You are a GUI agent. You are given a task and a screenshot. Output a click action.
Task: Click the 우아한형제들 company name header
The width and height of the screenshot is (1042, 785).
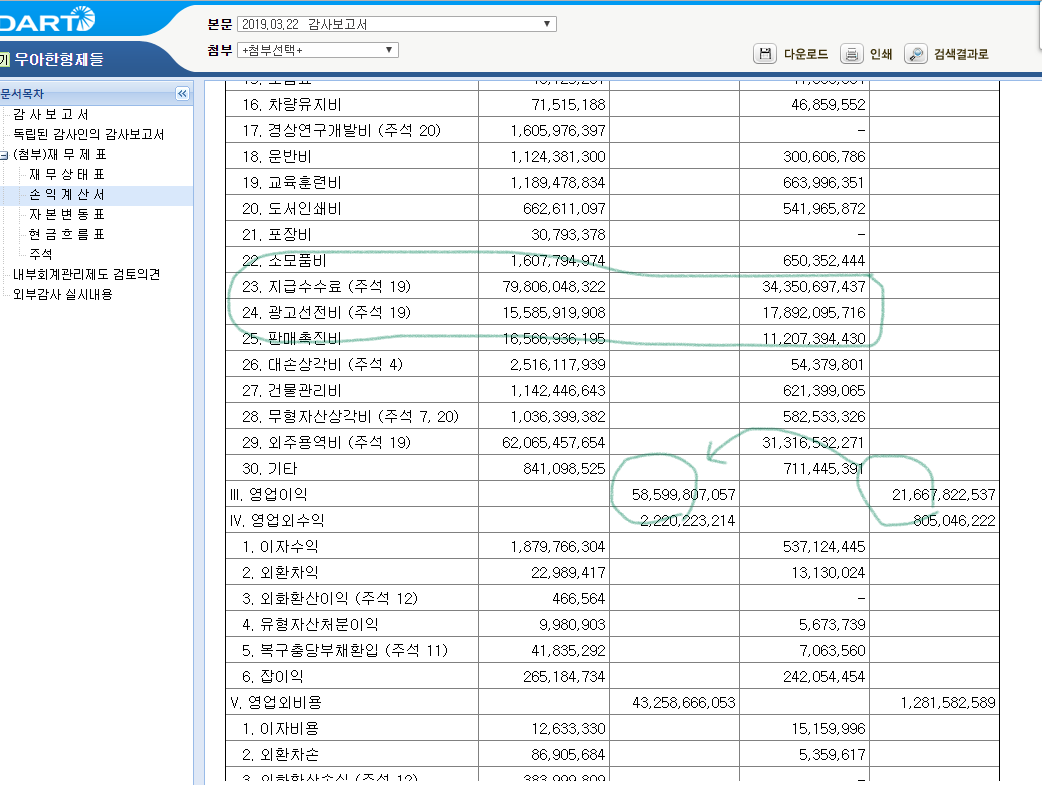(58, 59)
